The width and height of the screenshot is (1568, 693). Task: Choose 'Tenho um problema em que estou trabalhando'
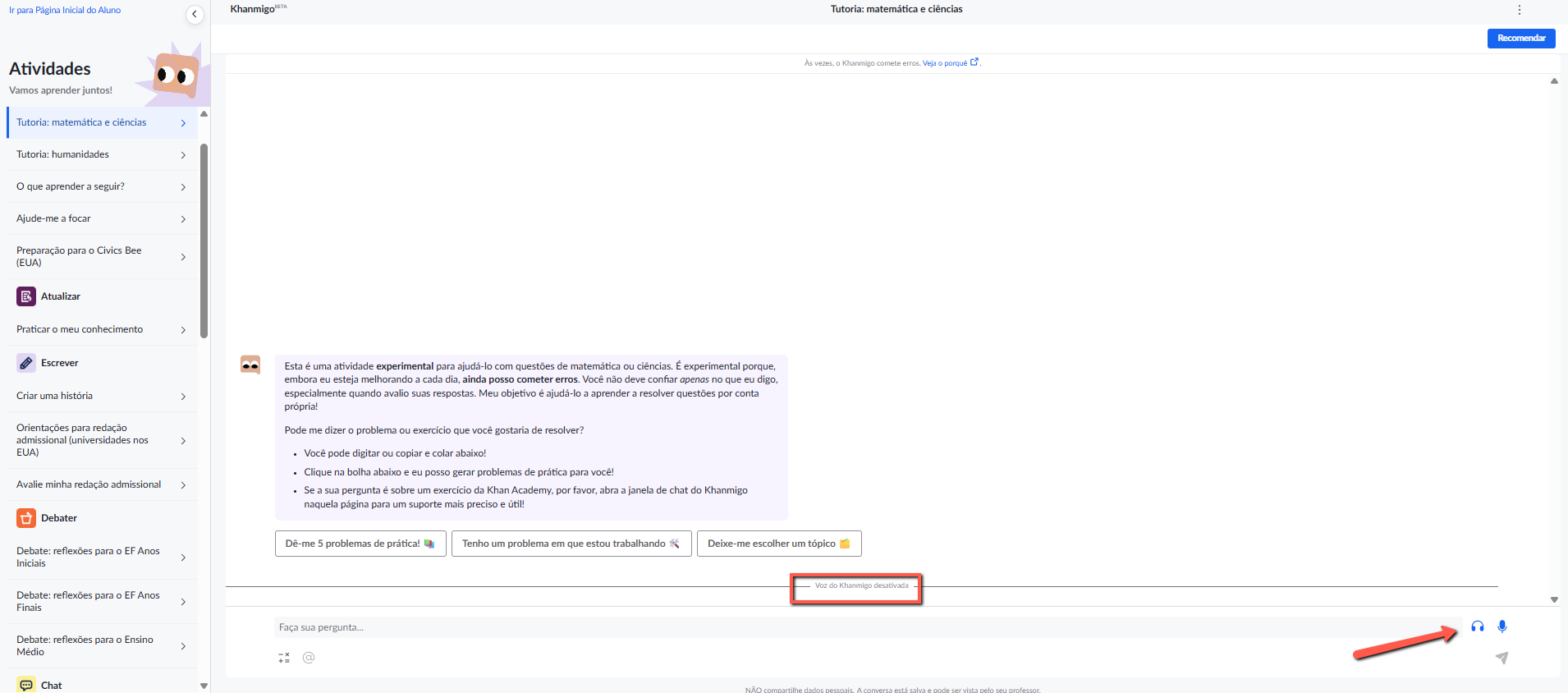pyautogui.click(x=571, y=544)
